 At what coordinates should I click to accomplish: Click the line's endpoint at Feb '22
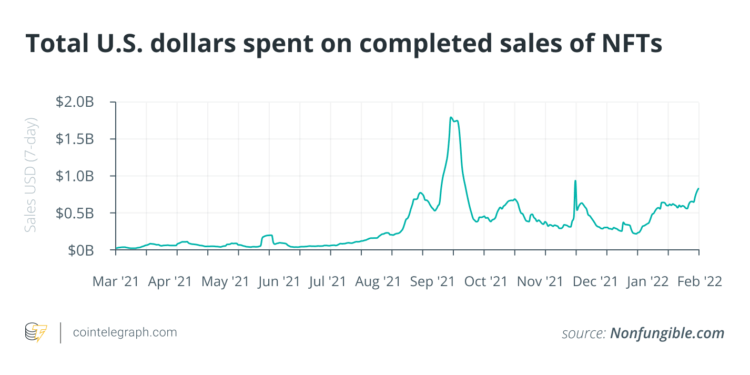pos(698,188)
